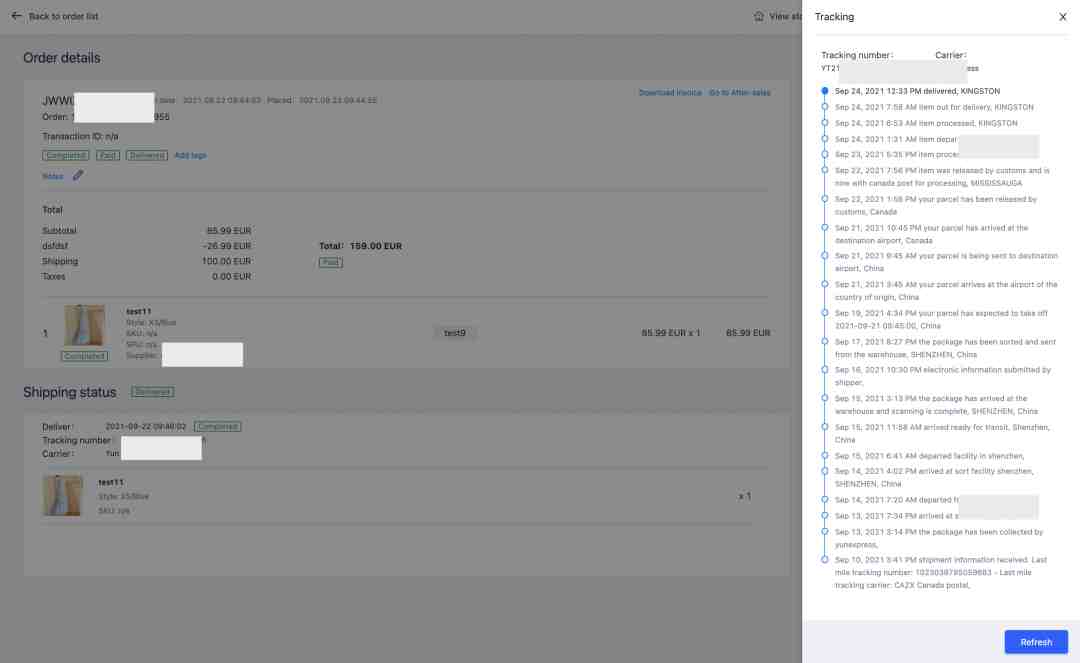Screen dimensions: 1080x663
Task: Click 'departed facility in shenzhen' entry
Action: click(929, 456)
